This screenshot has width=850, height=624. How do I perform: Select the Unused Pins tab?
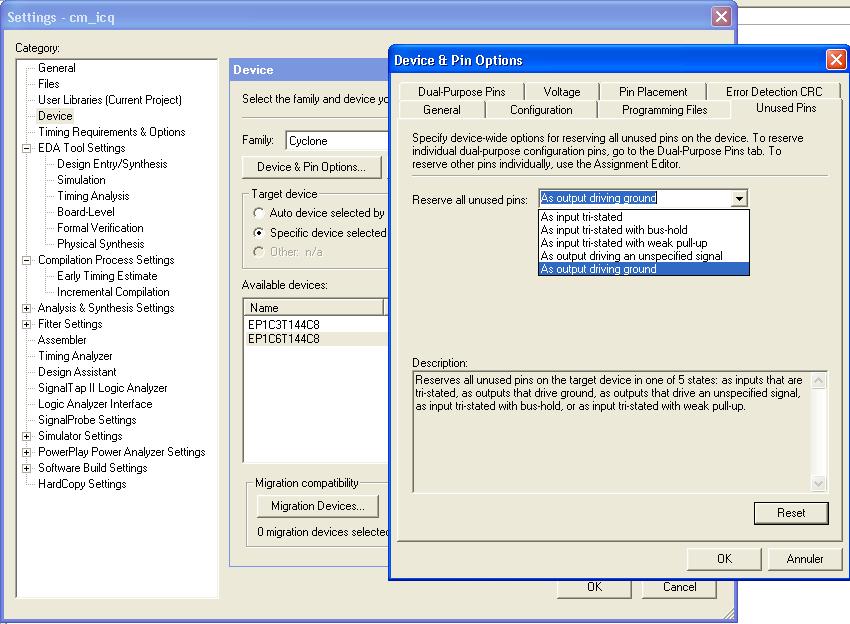[x=786, y=108]
